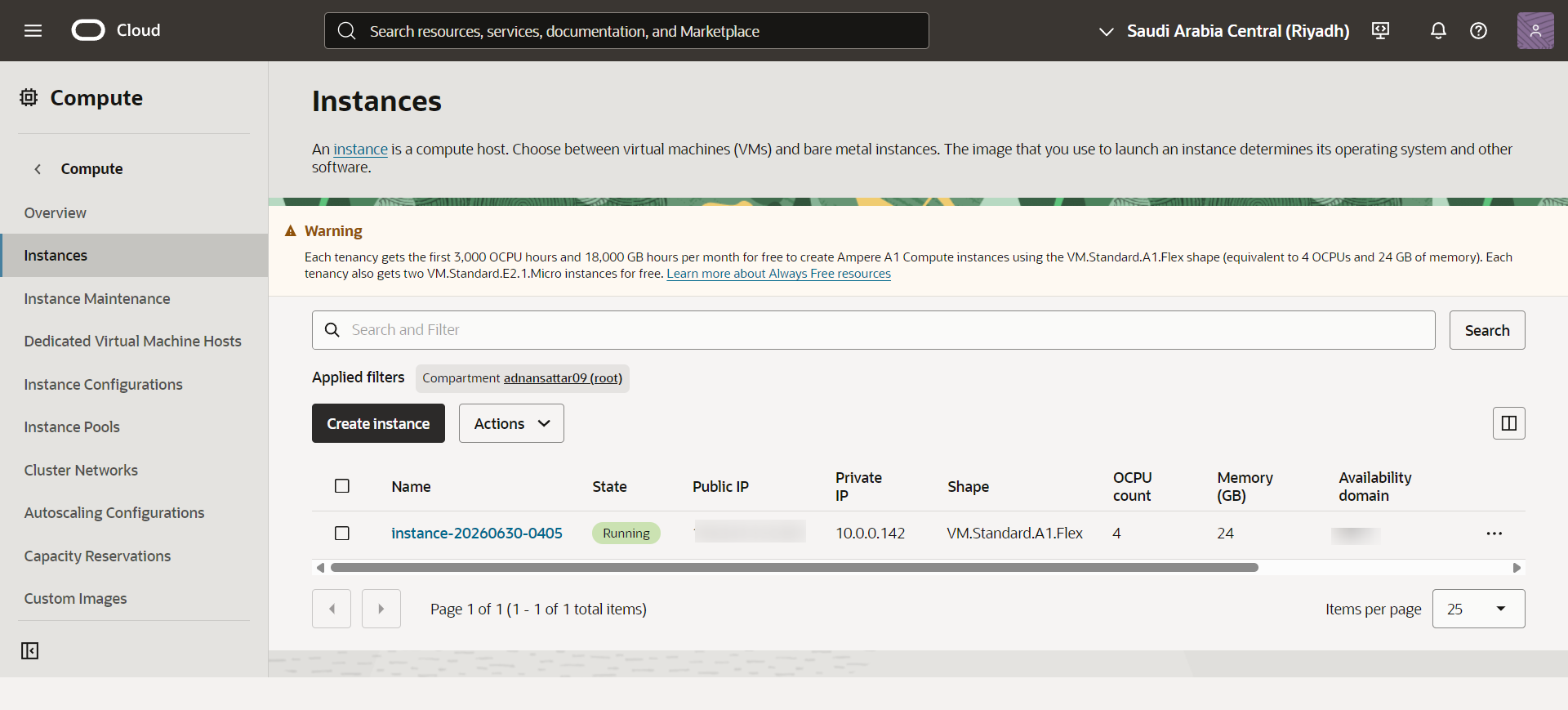
Task: Click the search magnifier in filter box
Action: pyautogui.click(x=332, y=330)
